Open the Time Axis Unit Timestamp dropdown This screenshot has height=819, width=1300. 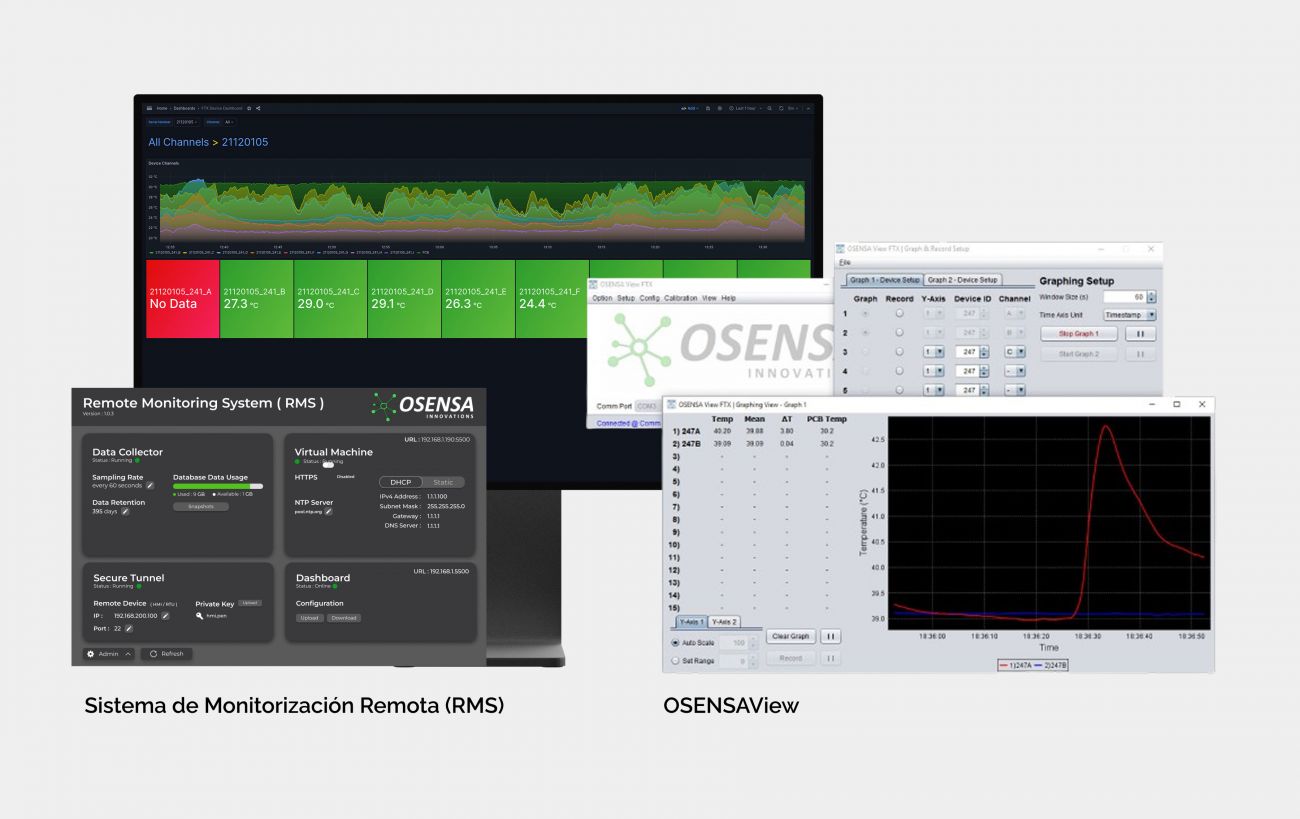1129,315
